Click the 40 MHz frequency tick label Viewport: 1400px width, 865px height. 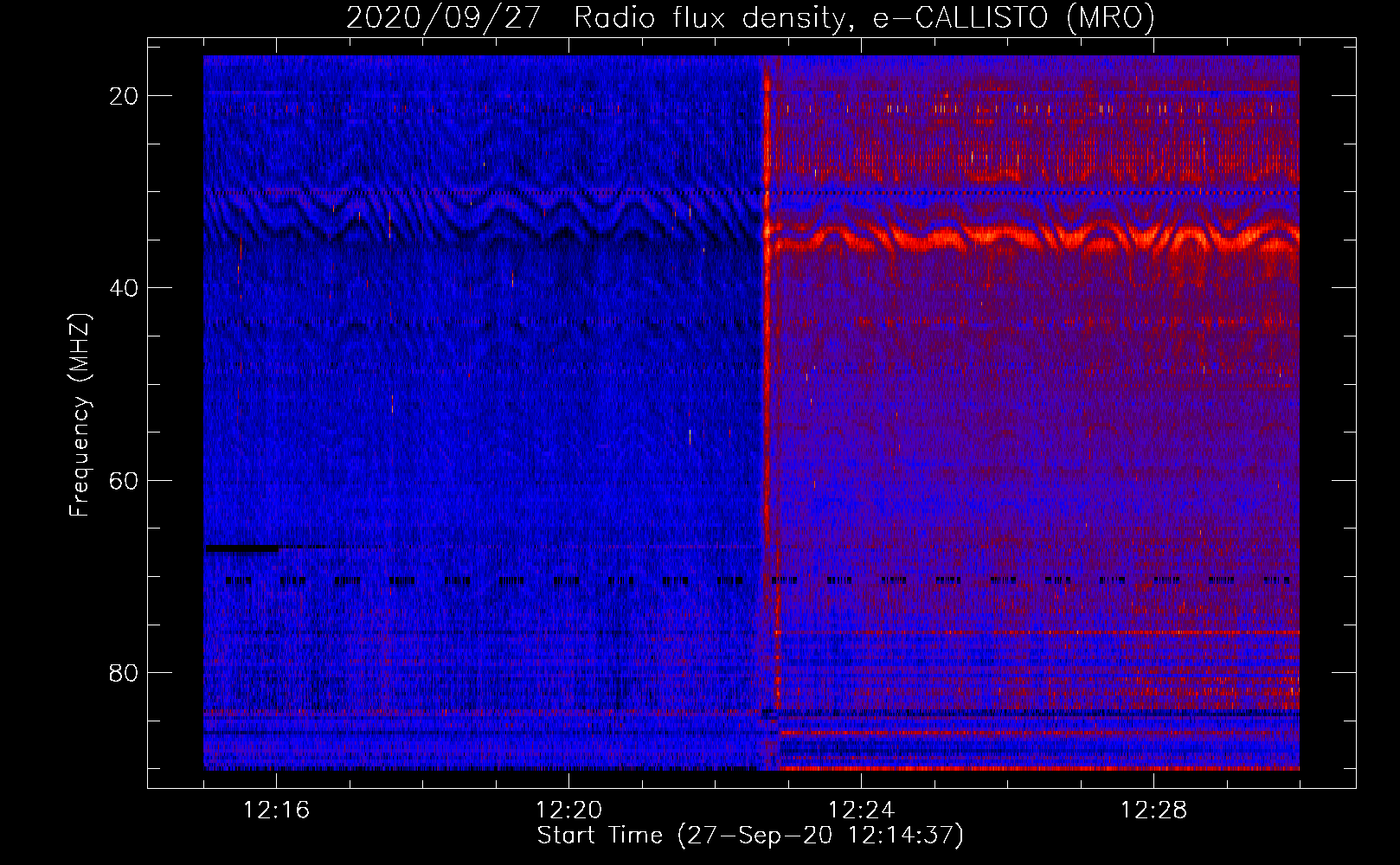tap(124, 288)
